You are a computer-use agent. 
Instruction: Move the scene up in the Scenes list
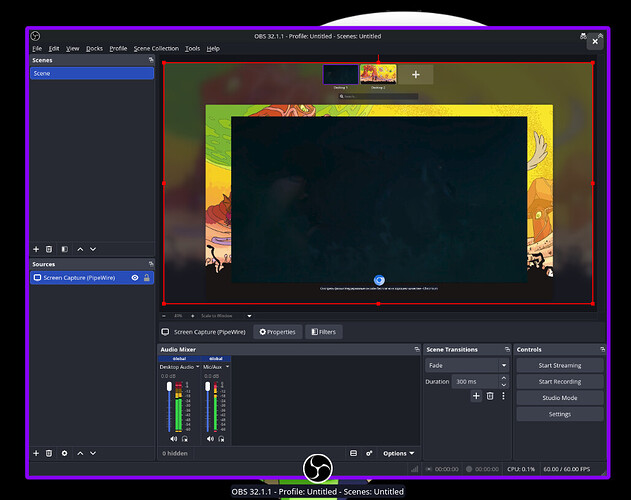coord(80,249)
